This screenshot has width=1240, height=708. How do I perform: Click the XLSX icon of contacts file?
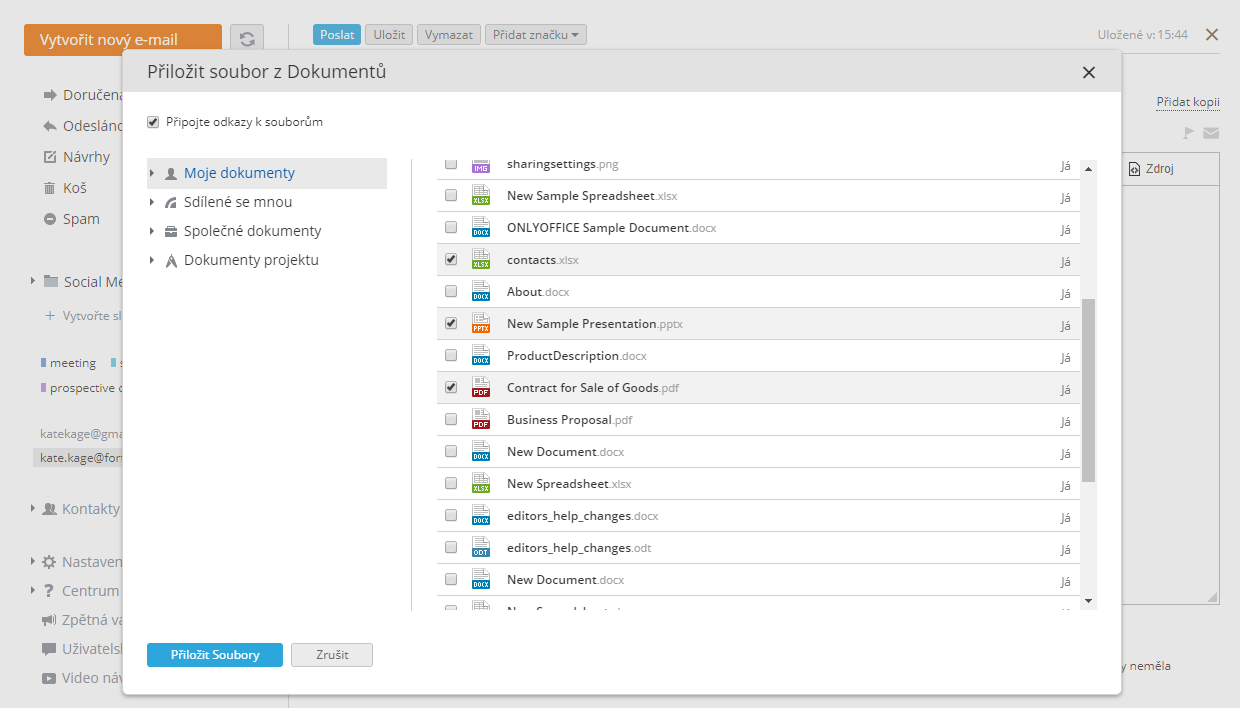481,260
